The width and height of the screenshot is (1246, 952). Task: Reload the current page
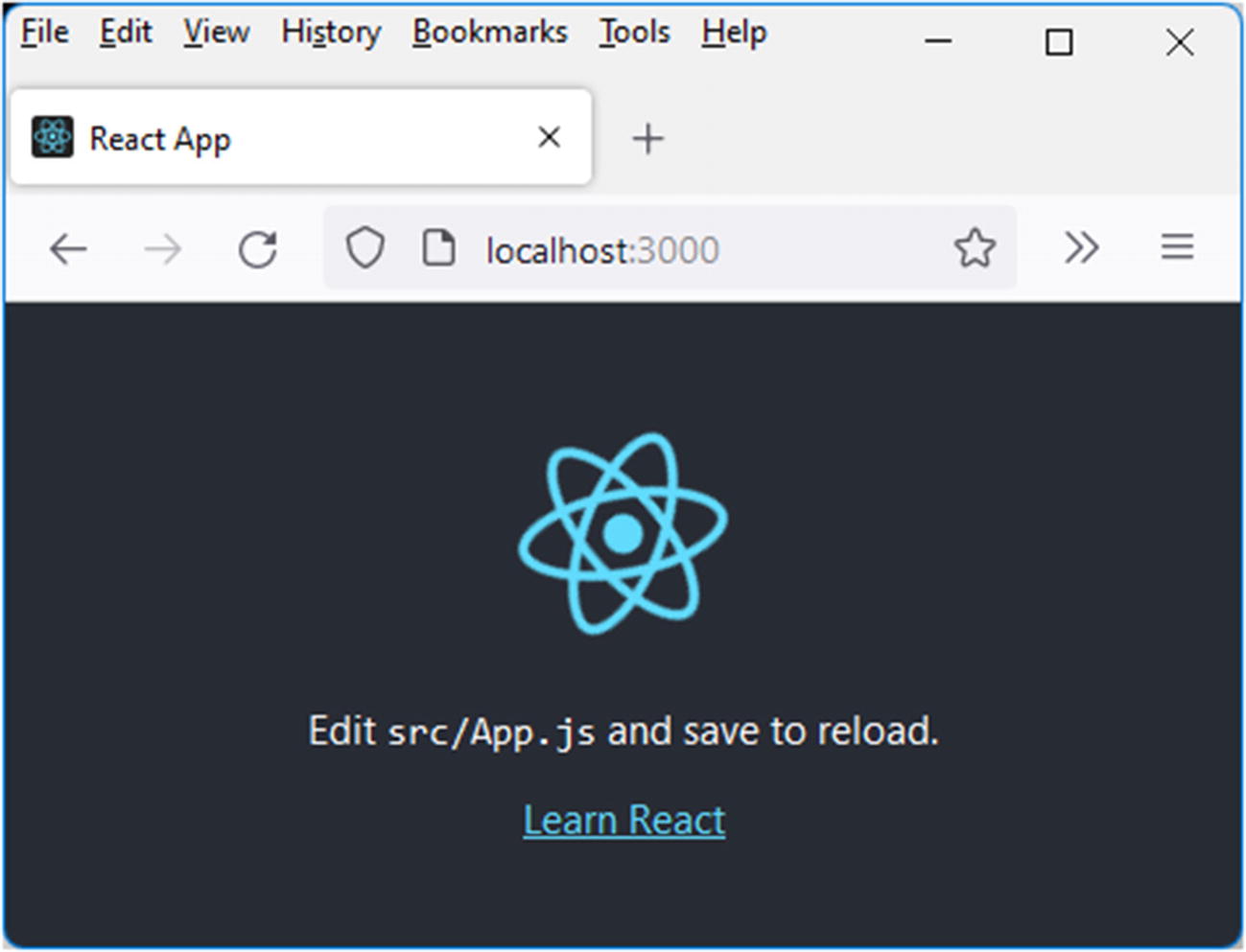(x=257, y=249)
